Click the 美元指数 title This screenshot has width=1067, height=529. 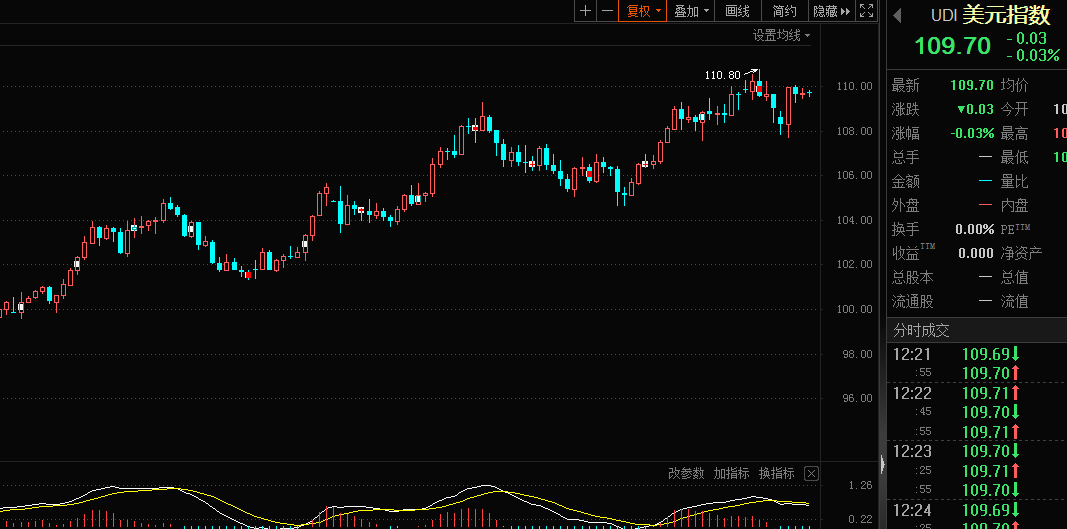pos(1006,15)
